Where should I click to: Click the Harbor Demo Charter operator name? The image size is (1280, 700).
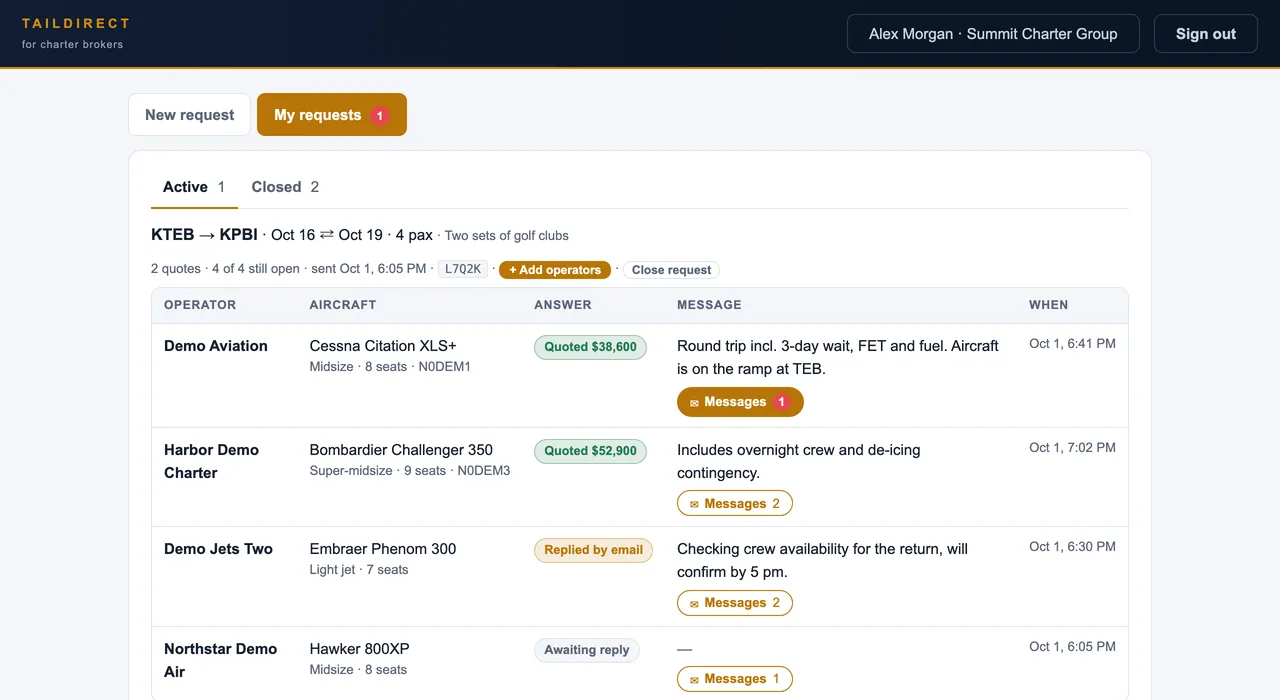pyautogui.click(x=212, y=461)
